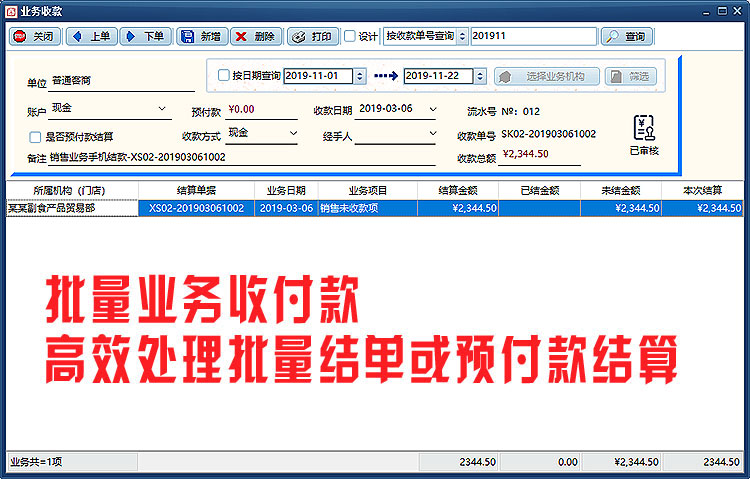Viewport: 750px width, 479px height.
Task: Select the 某某副食产品贸易部 row cell
Action: tap(72, 208)
